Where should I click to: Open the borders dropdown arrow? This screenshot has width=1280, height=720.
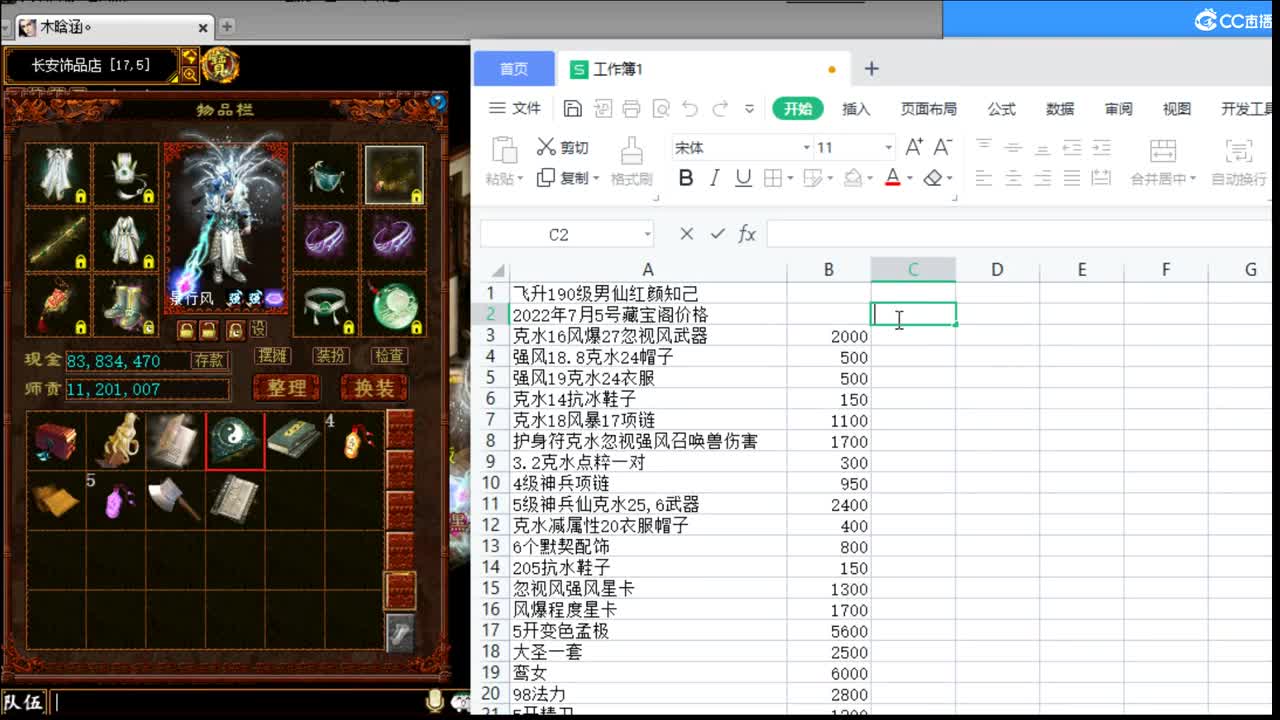(x=790, y=179)
